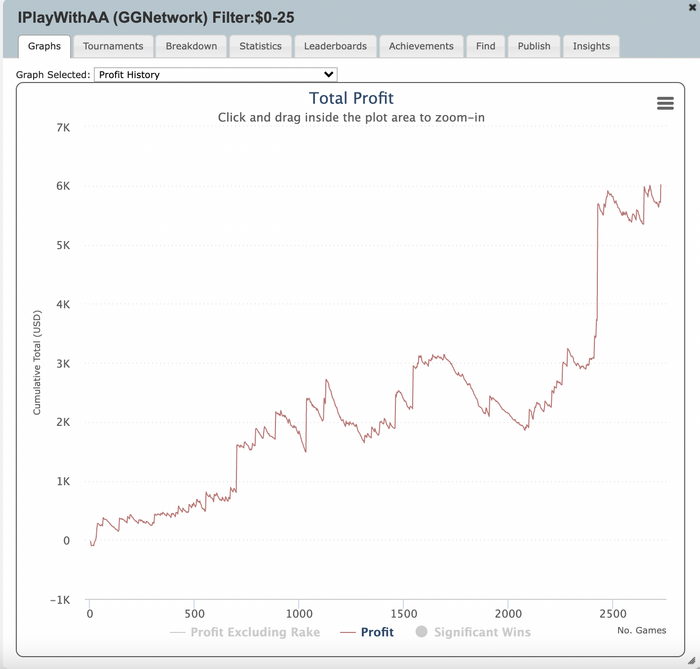The height and width of the screenshot is (669, 700).
Task: Switch to the Tournaments tab
Action: [x=113, y=46]
